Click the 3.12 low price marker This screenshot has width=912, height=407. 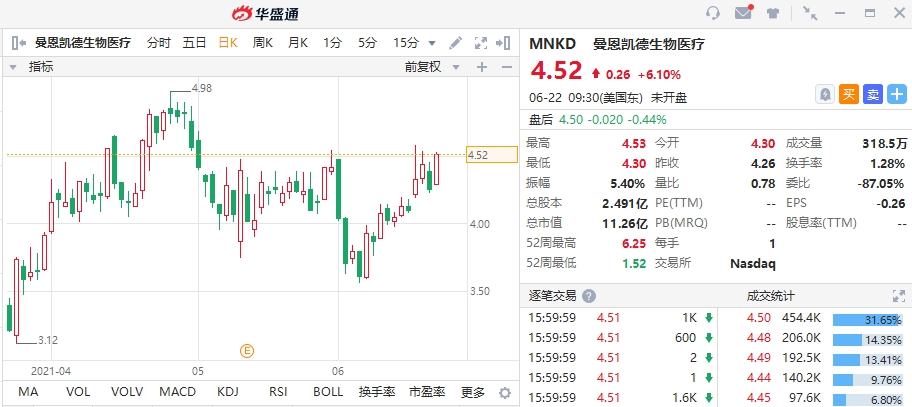tap(48, 340)
